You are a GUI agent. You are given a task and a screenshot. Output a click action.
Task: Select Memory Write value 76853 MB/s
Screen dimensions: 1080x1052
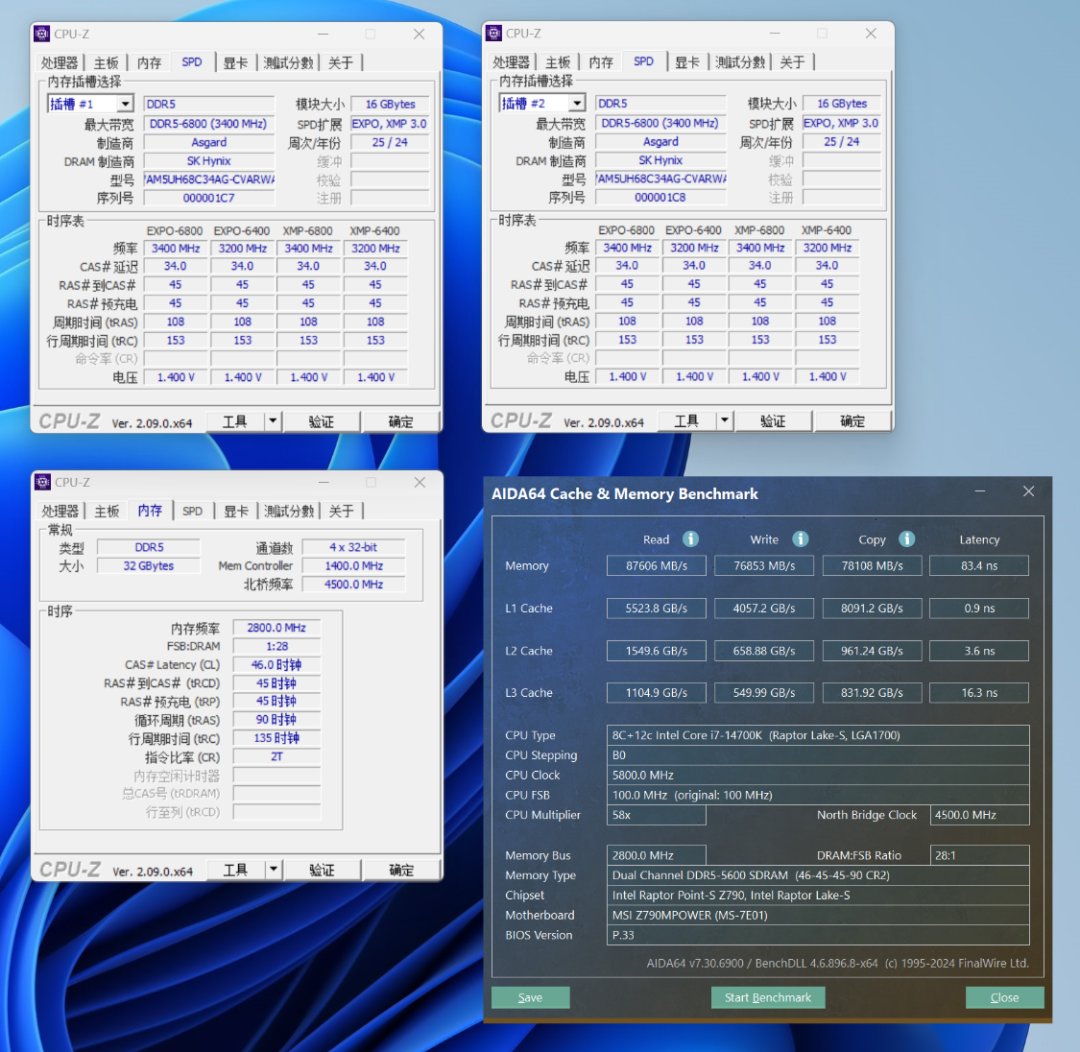point(764,566)
